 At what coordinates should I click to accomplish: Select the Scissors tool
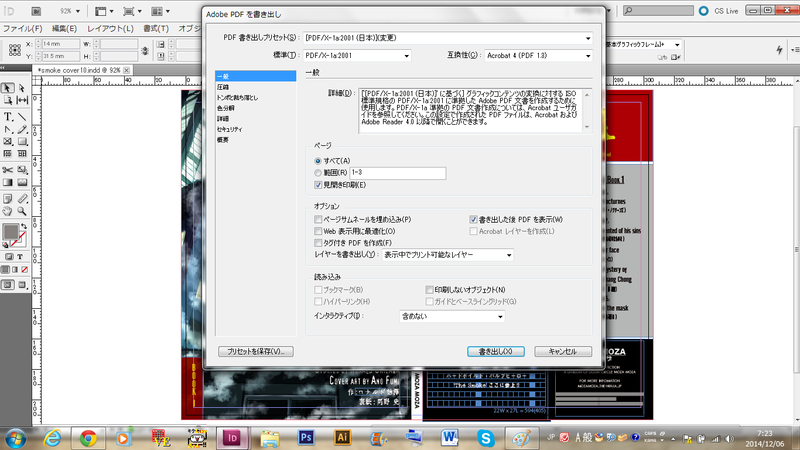click(7, 170)
